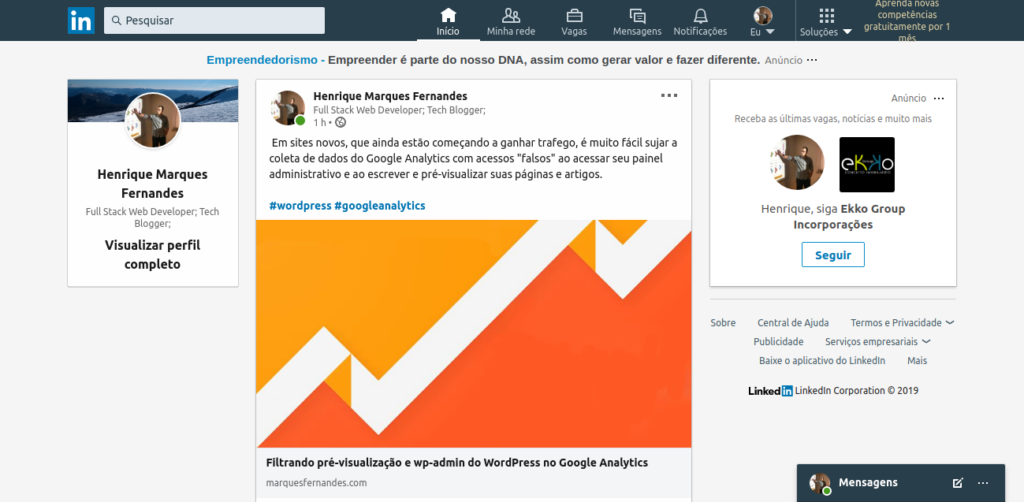The height and width of the screenshot is (502, 1024).
Task: Open the Mensagens tab in navbar
Action: [637, 22]
